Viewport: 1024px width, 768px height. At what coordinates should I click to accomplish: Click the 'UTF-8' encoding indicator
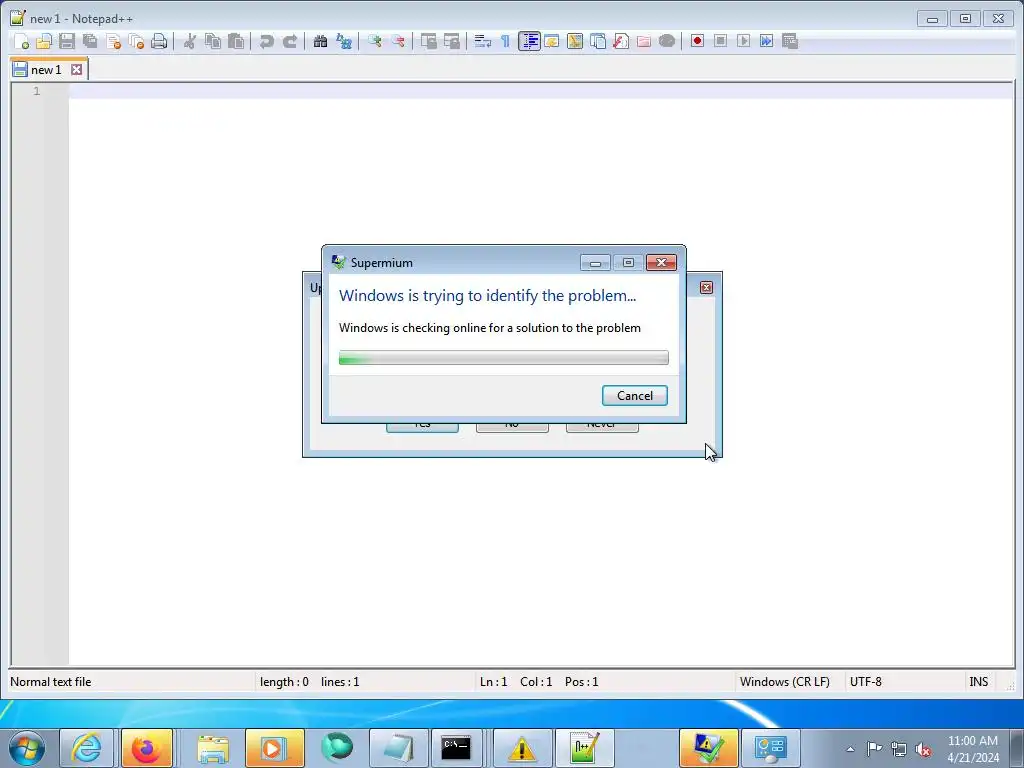(x=865, y=682)
